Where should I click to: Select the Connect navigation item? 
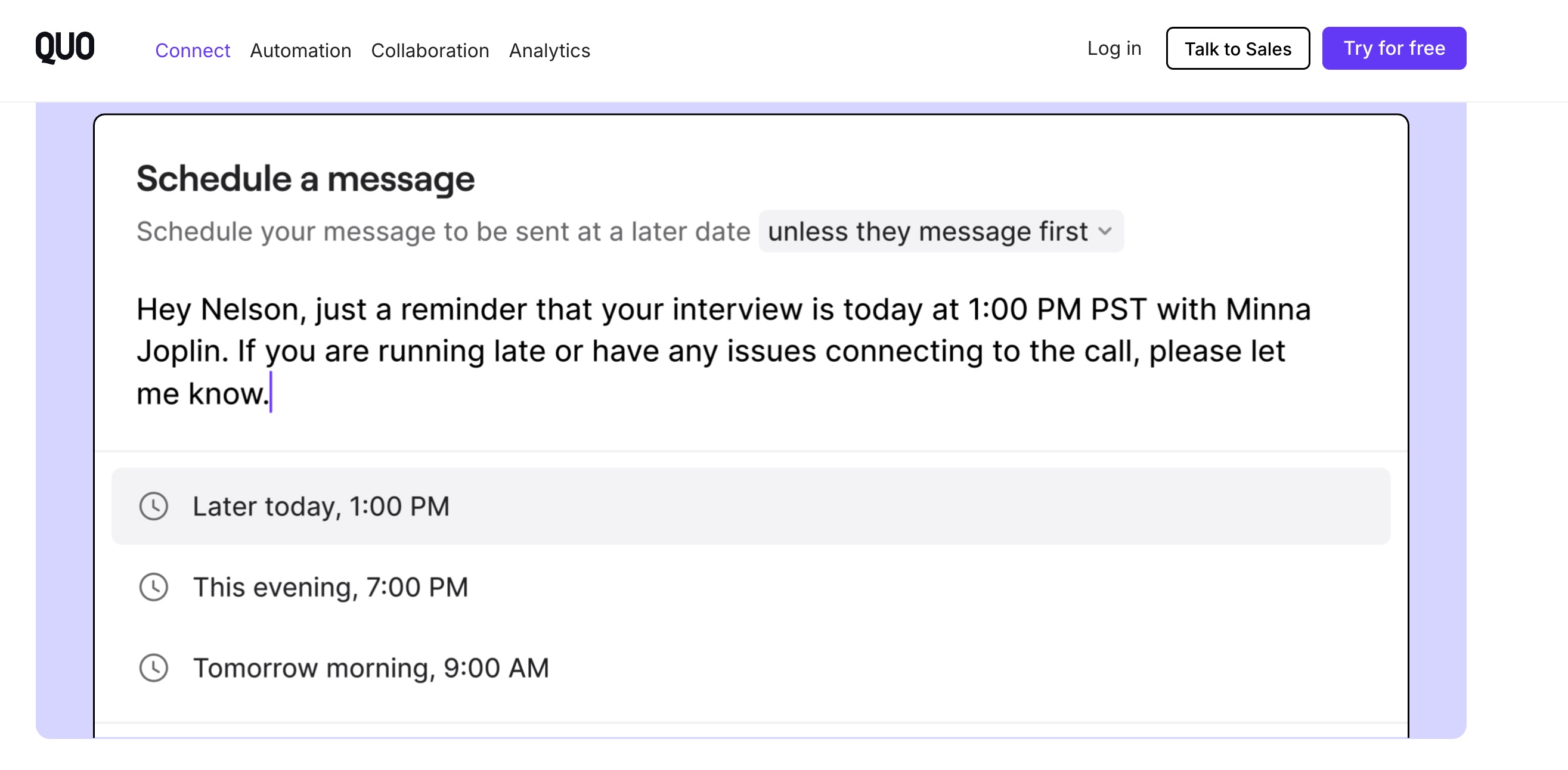point(193,51)
